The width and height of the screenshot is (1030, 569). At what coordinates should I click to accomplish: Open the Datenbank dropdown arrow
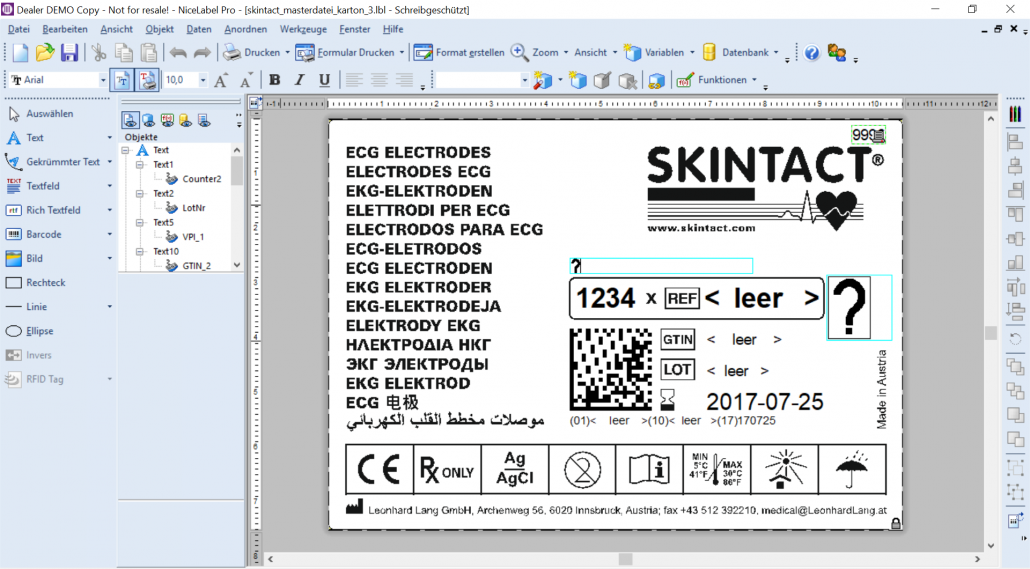pos(776,53)
